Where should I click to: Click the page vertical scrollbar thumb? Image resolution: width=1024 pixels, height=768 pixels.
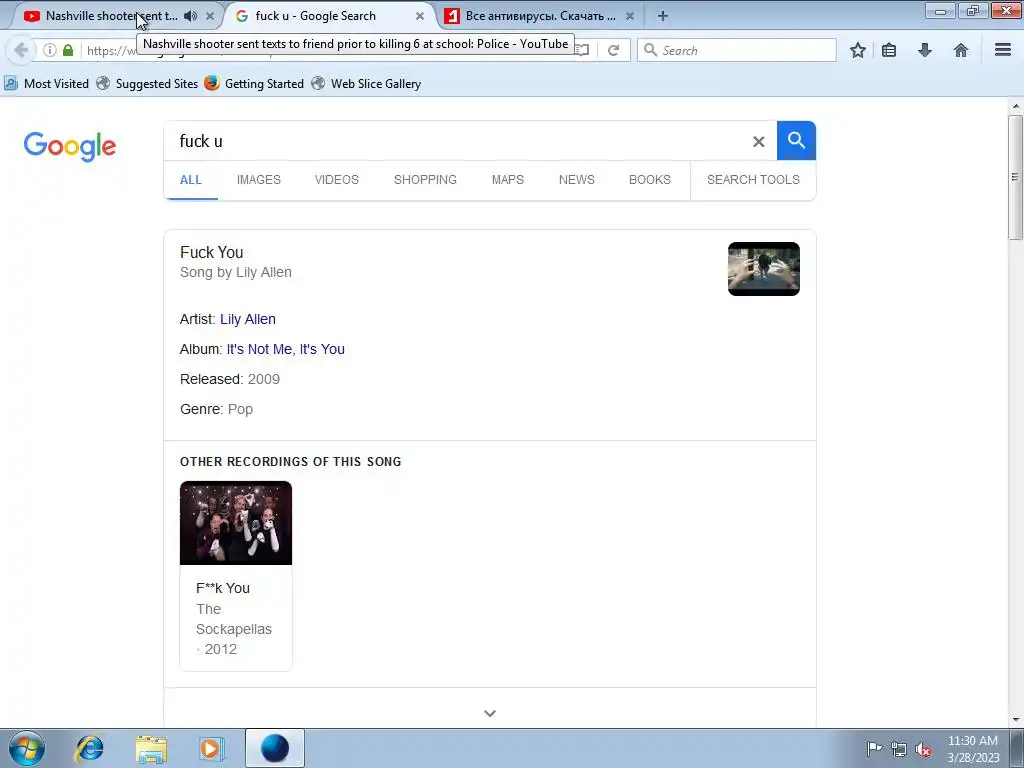click(1015, 178)
